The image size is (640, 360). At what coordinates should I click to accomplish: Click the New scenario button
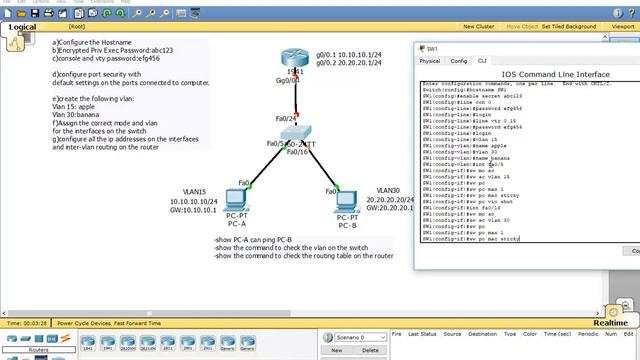[337, 350]
